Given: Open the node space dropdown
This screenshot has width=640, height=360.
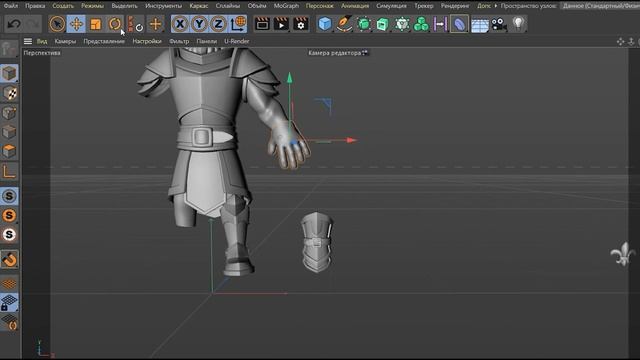Looking at the screenshot, I should (x=600, y=6).
